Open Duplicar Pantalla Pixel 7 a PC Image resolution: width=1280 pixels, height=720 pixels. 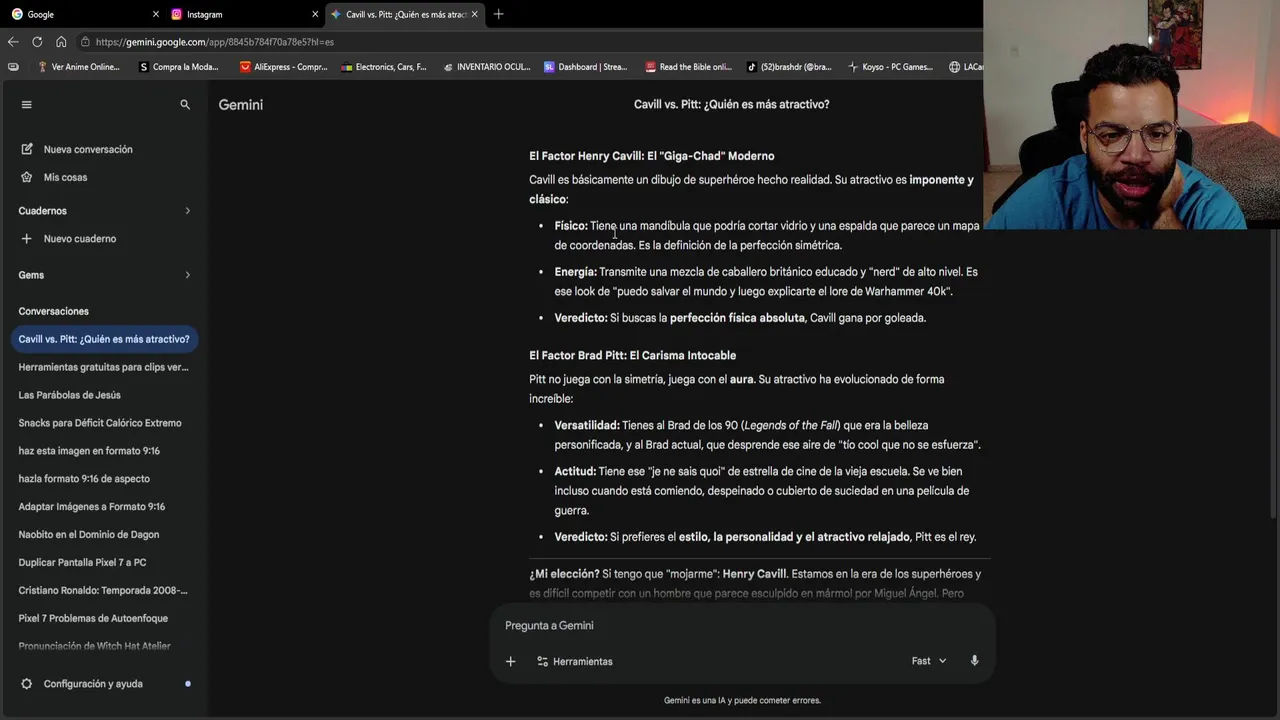104,563
